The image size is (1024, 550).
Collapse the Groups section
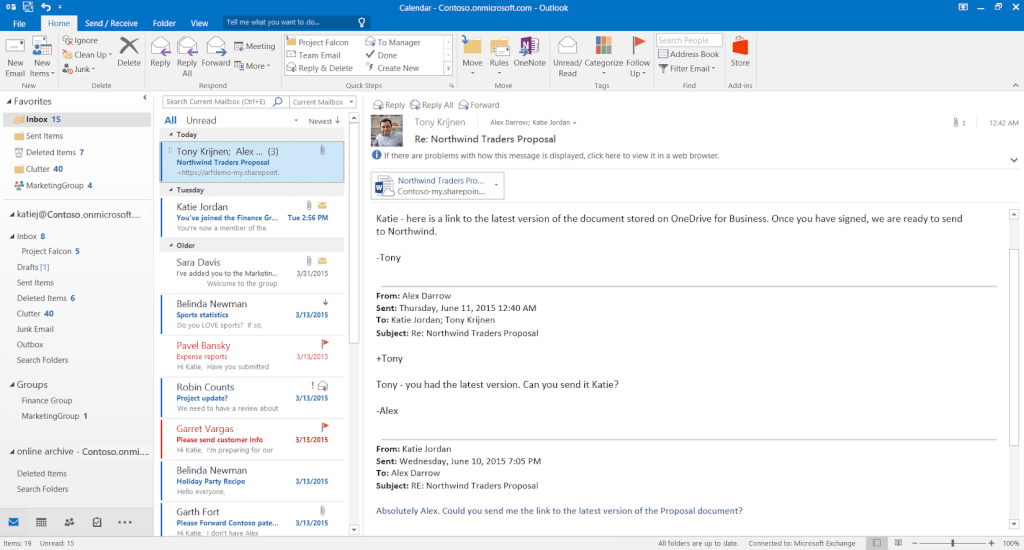(12, 385)
